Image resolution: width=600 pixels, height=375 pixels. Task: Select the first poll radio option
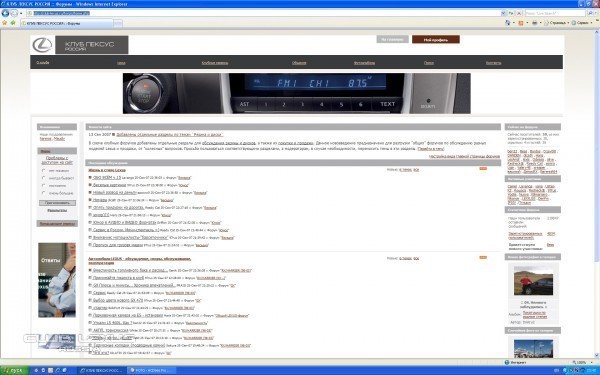44,171
